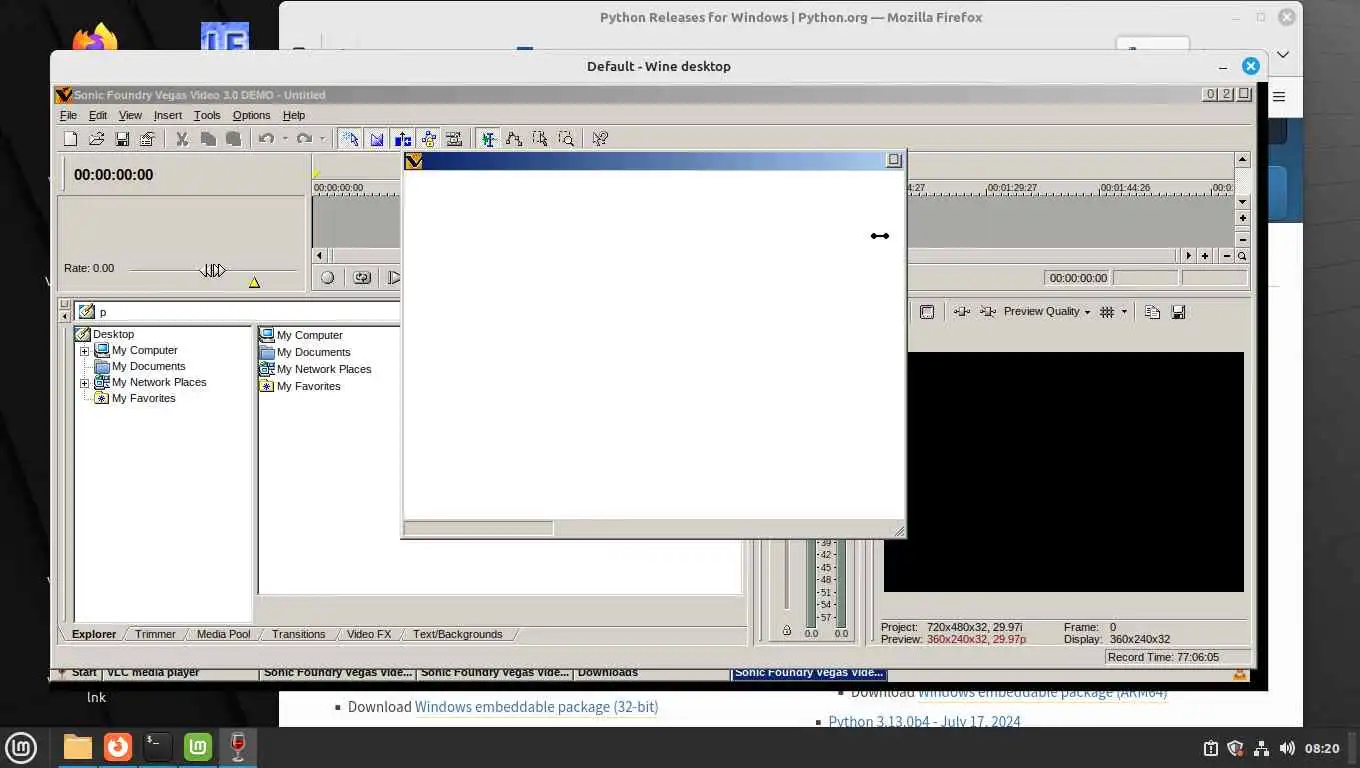Toggle Lock Envelopes to Events icon

point(428,139)
